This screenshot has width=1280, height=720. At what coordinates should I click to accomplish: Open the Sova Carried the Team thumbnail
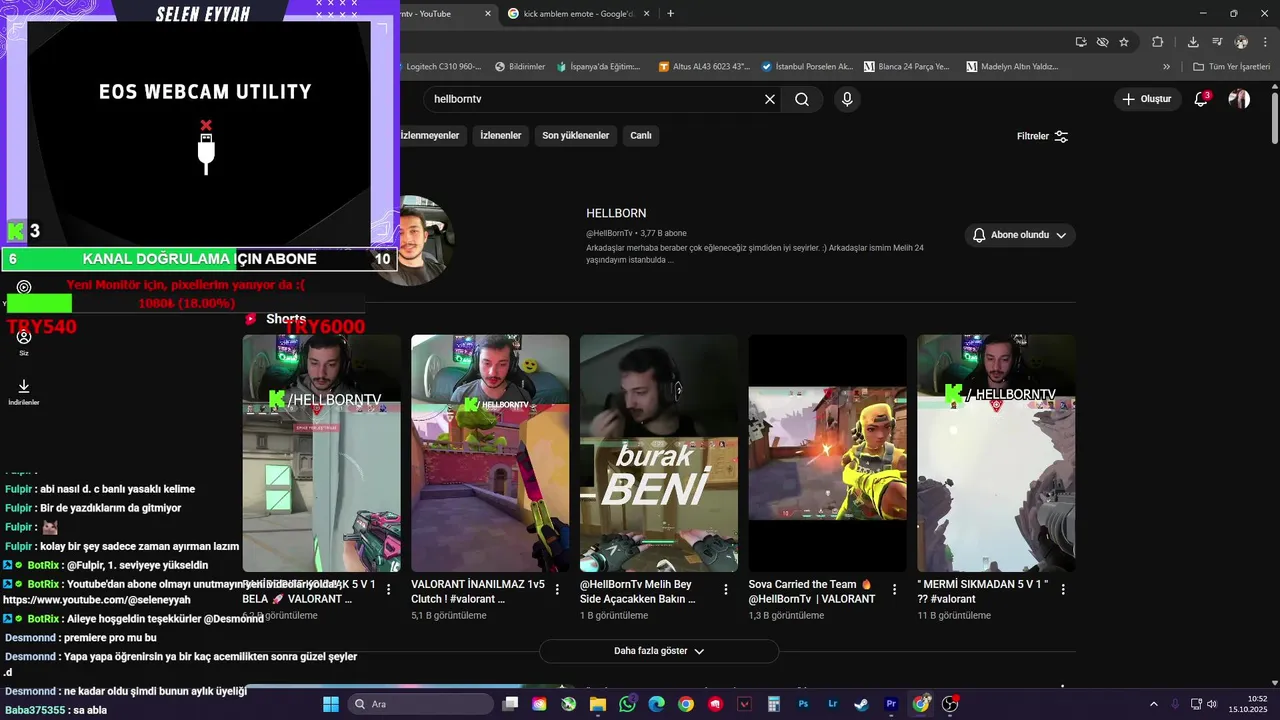click(828, 453)
